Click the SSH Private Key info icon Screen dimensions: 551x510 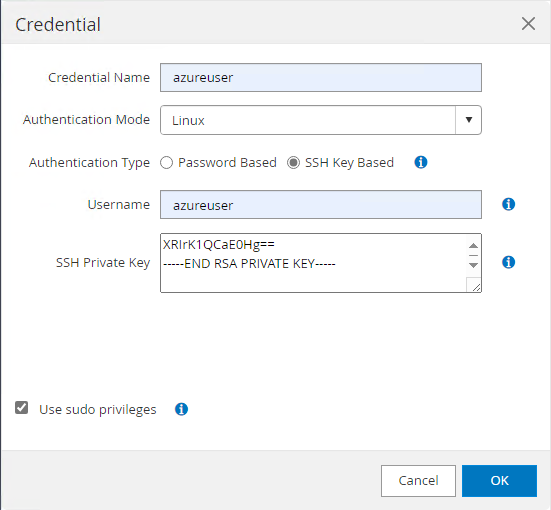(508, 262)
